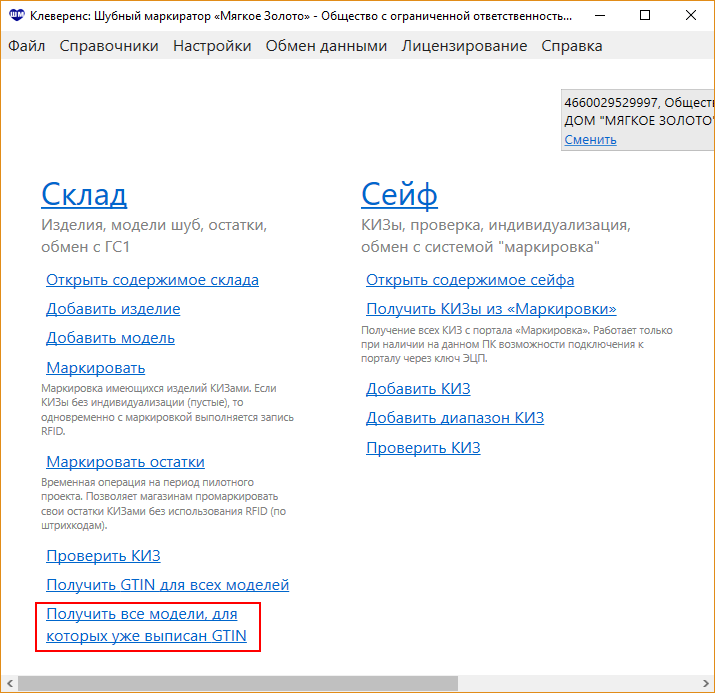Minimize the Клеверенс window
Viewport: 715px width, 693px height.
click(x=600, y=16)
